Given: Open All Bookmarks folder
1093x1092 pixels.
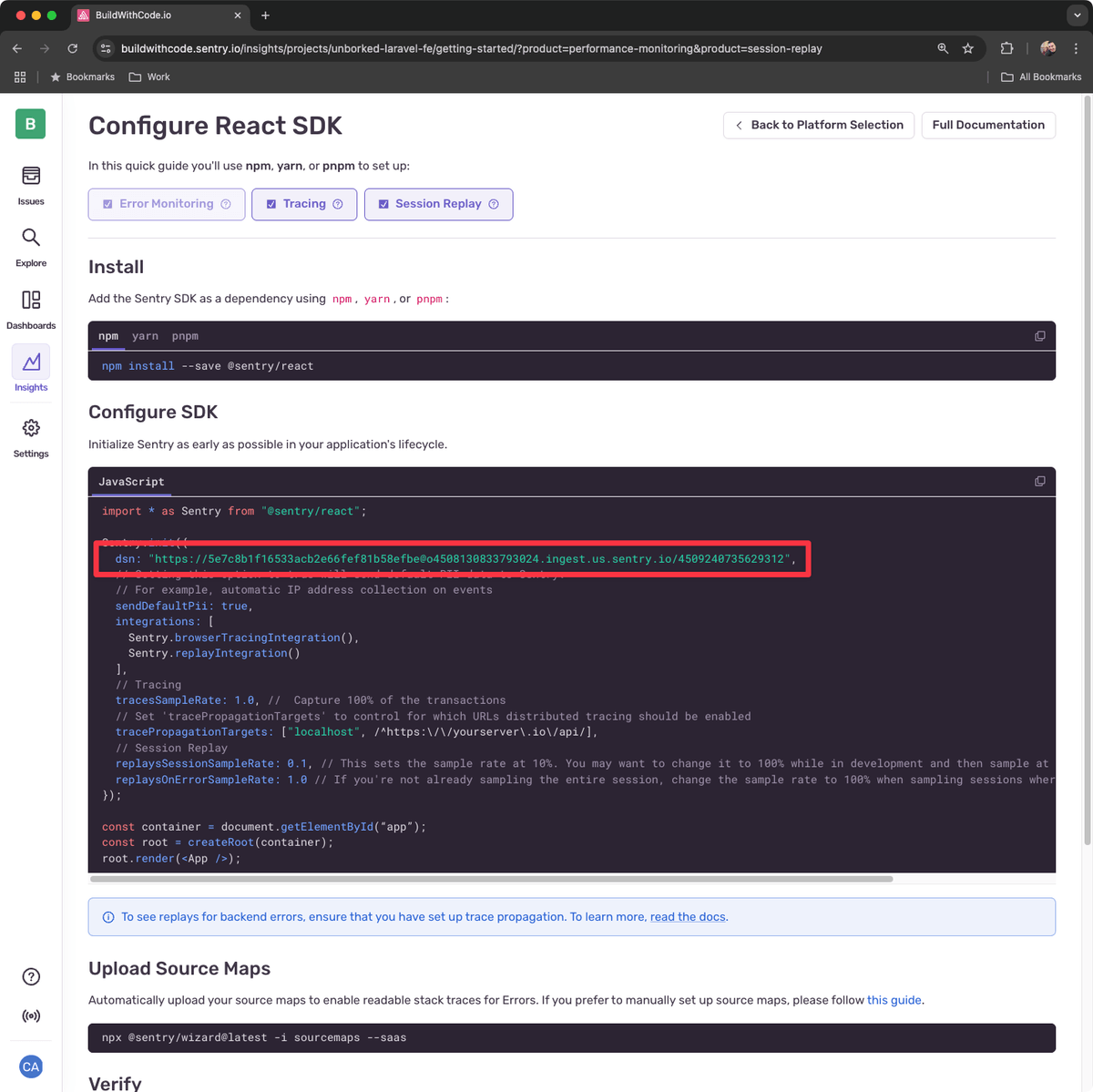Looking at the screenshot, I should [1041, 77].
